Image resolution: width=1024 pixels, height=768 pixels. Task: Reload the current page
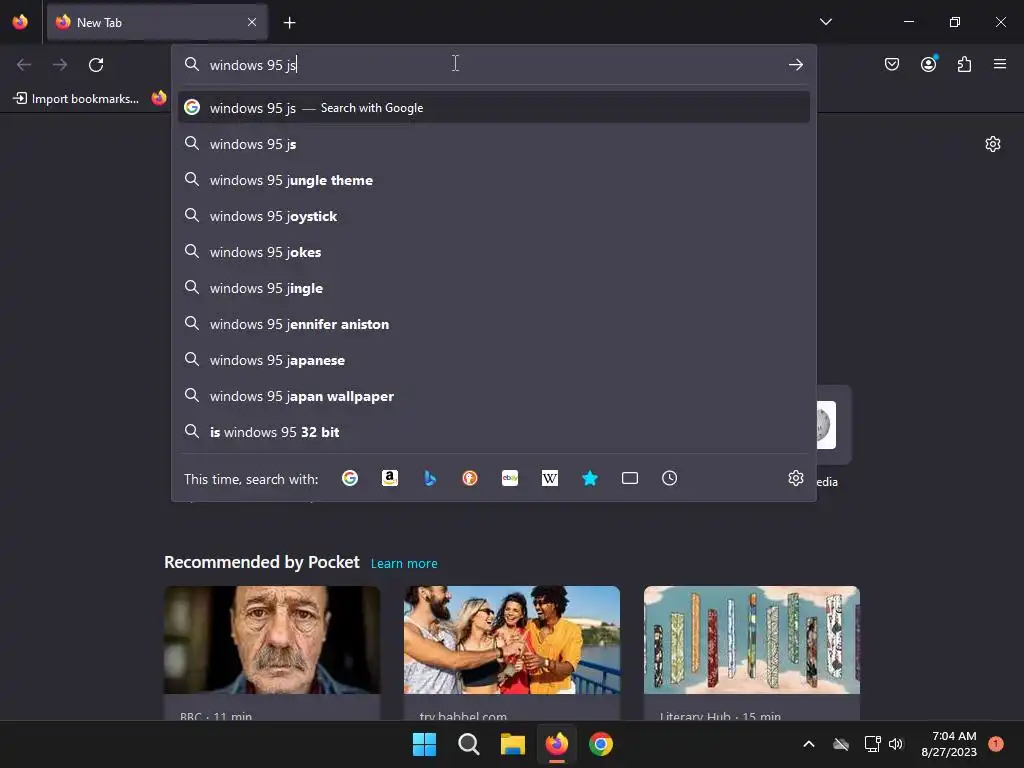(x=96, y=65)
